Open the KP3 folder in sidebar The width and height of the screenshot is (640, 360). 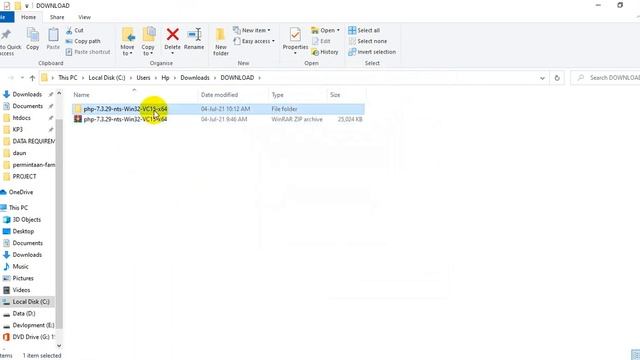click(x=18, y=129)
